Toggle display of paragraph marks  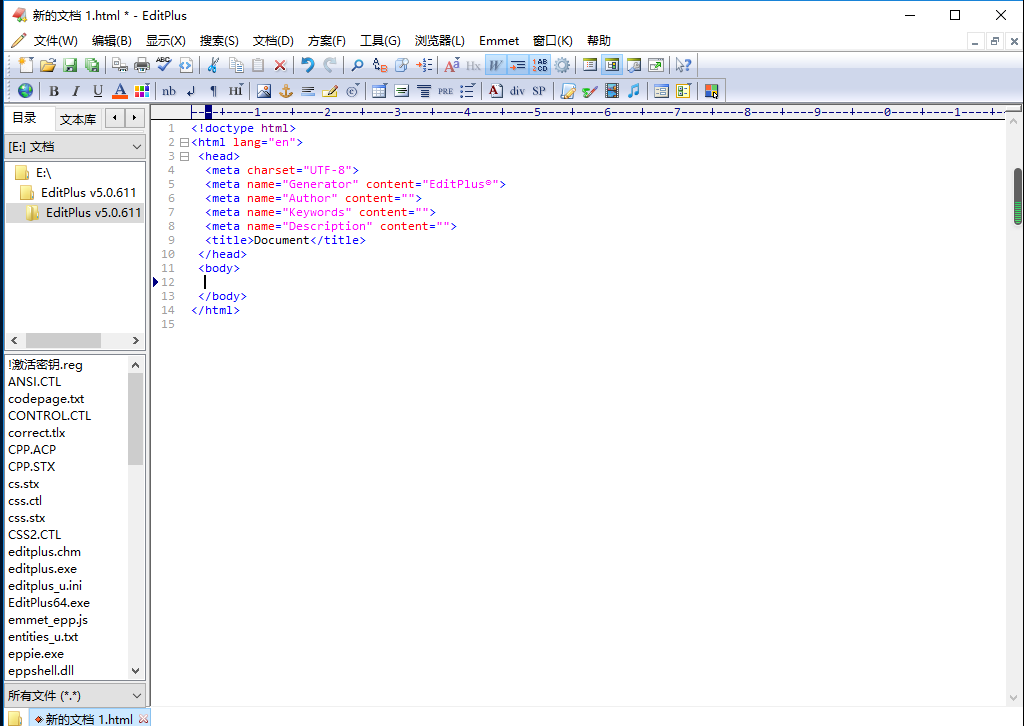pos(212,91)
